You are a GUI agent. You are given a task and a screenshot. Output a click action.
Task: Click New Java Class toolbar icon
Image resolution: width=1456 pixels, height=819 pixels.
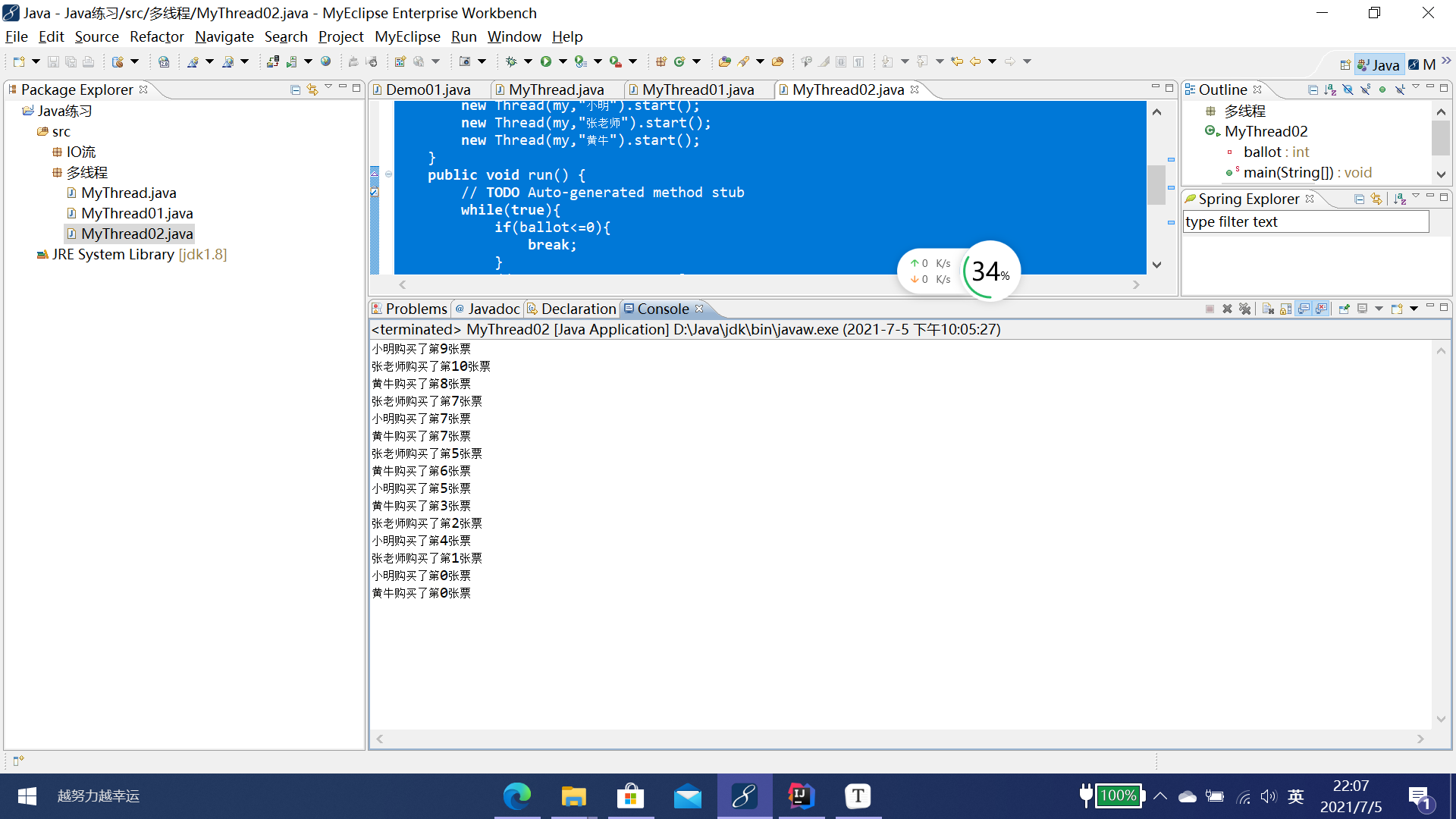click(679, 61)
